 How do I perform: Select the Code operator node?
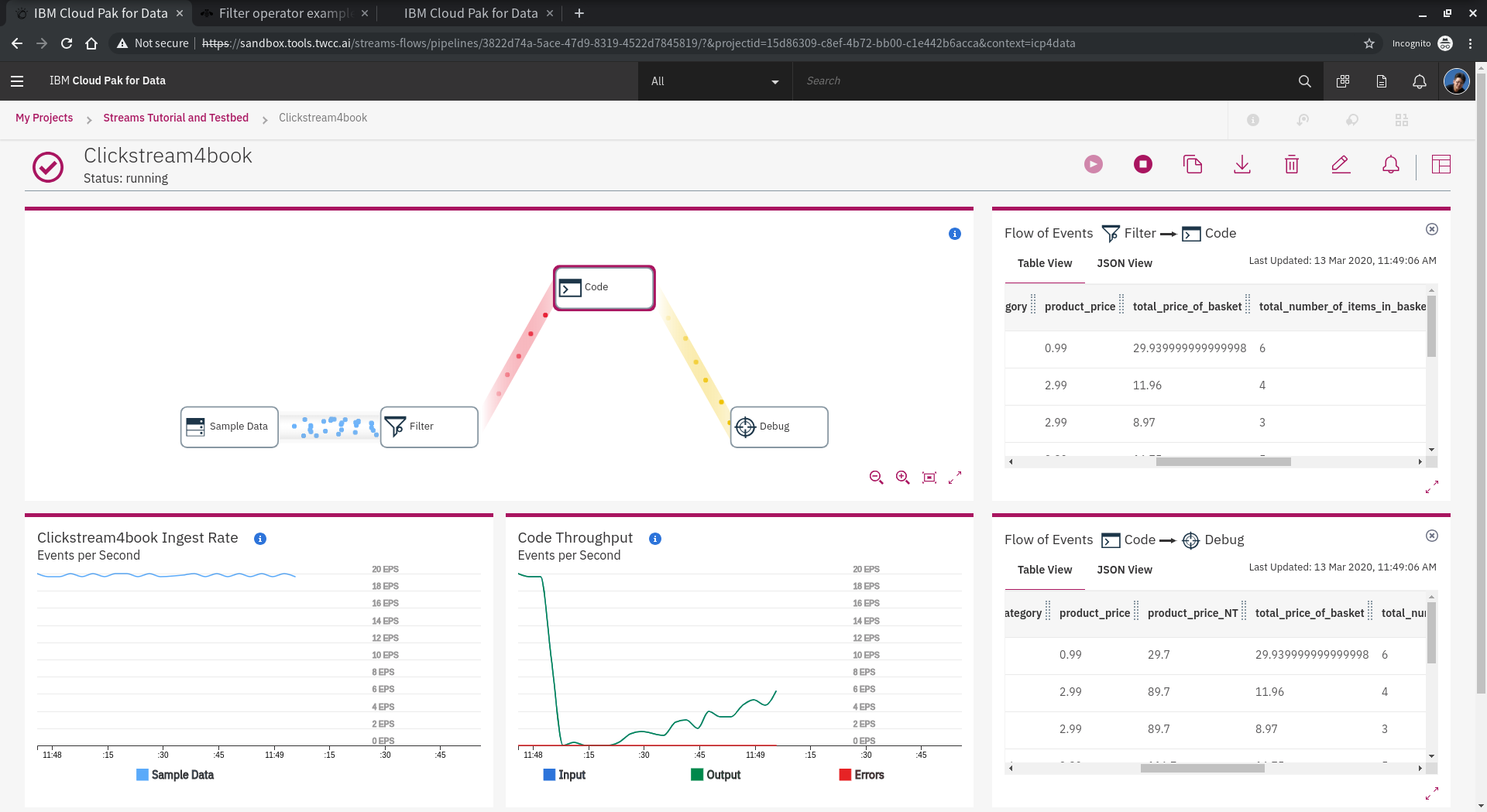[604, 288]
